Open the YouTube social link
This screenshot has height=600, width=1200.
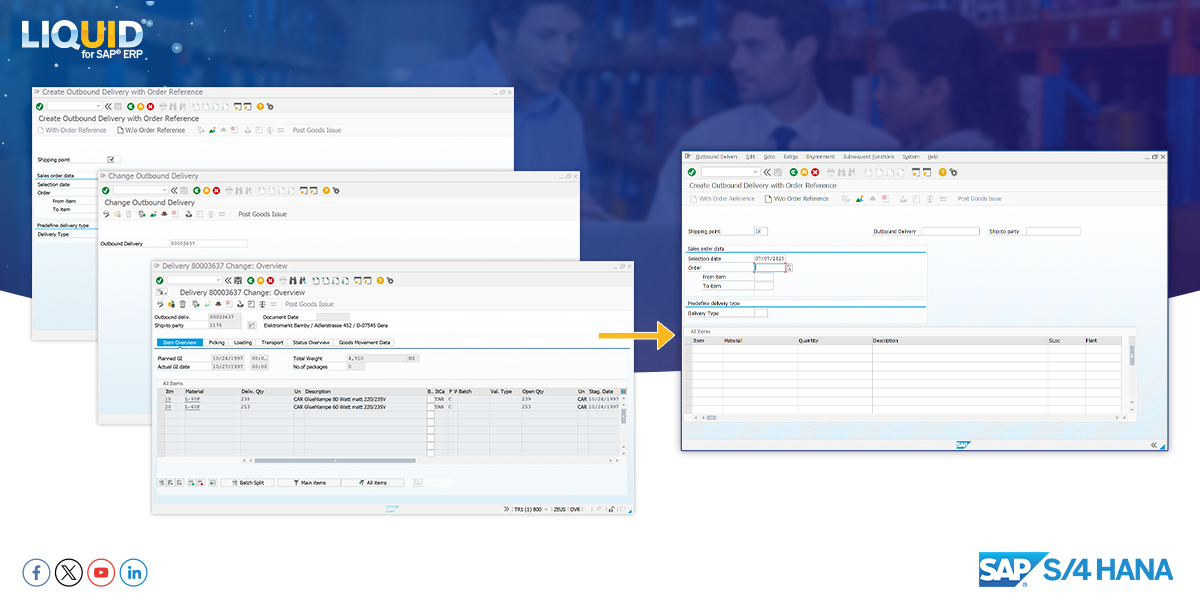(x=101, y=572)
